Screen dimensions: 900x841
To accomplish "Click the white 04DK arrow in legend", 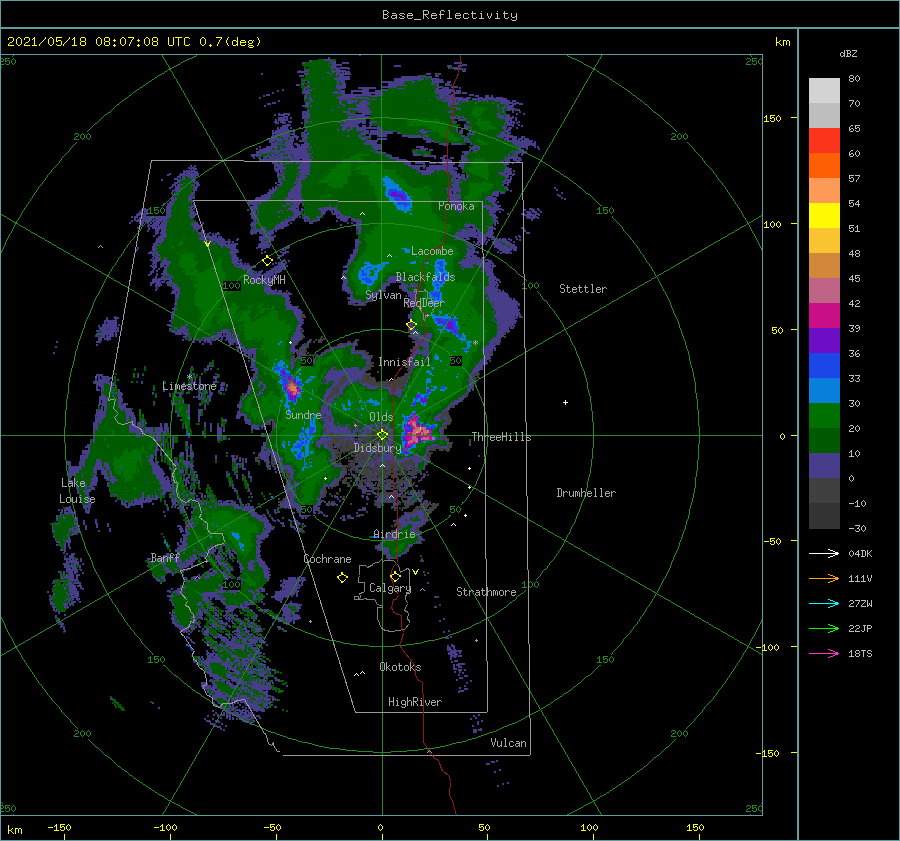I will point(824,553).
